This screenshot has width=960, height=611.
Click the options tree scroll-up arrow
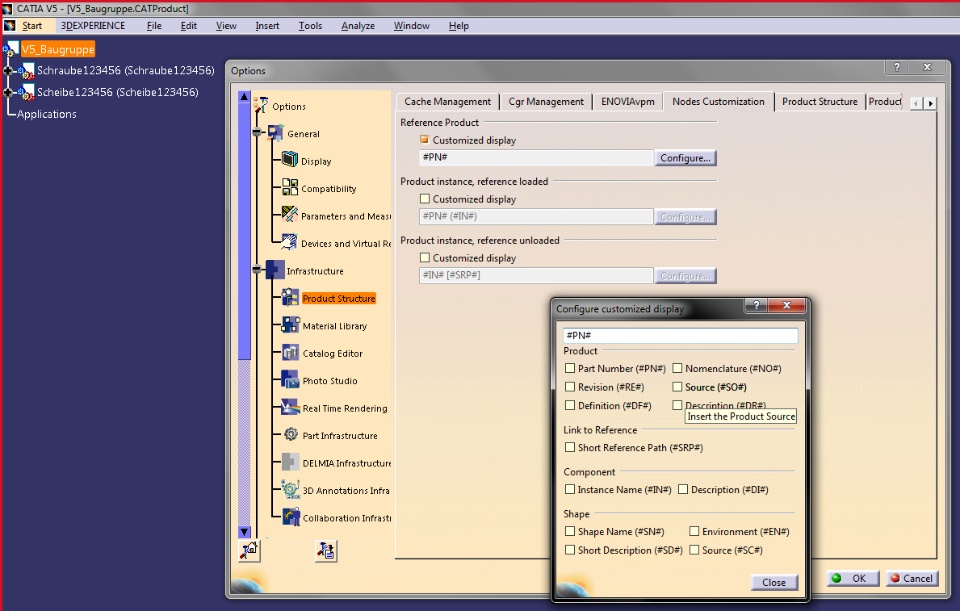pos(244,96)
